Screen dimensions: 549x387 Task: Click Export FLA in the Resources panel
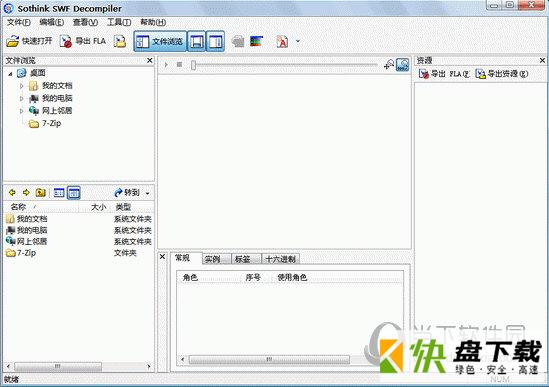pyautogui.click(x=444, y=74)
